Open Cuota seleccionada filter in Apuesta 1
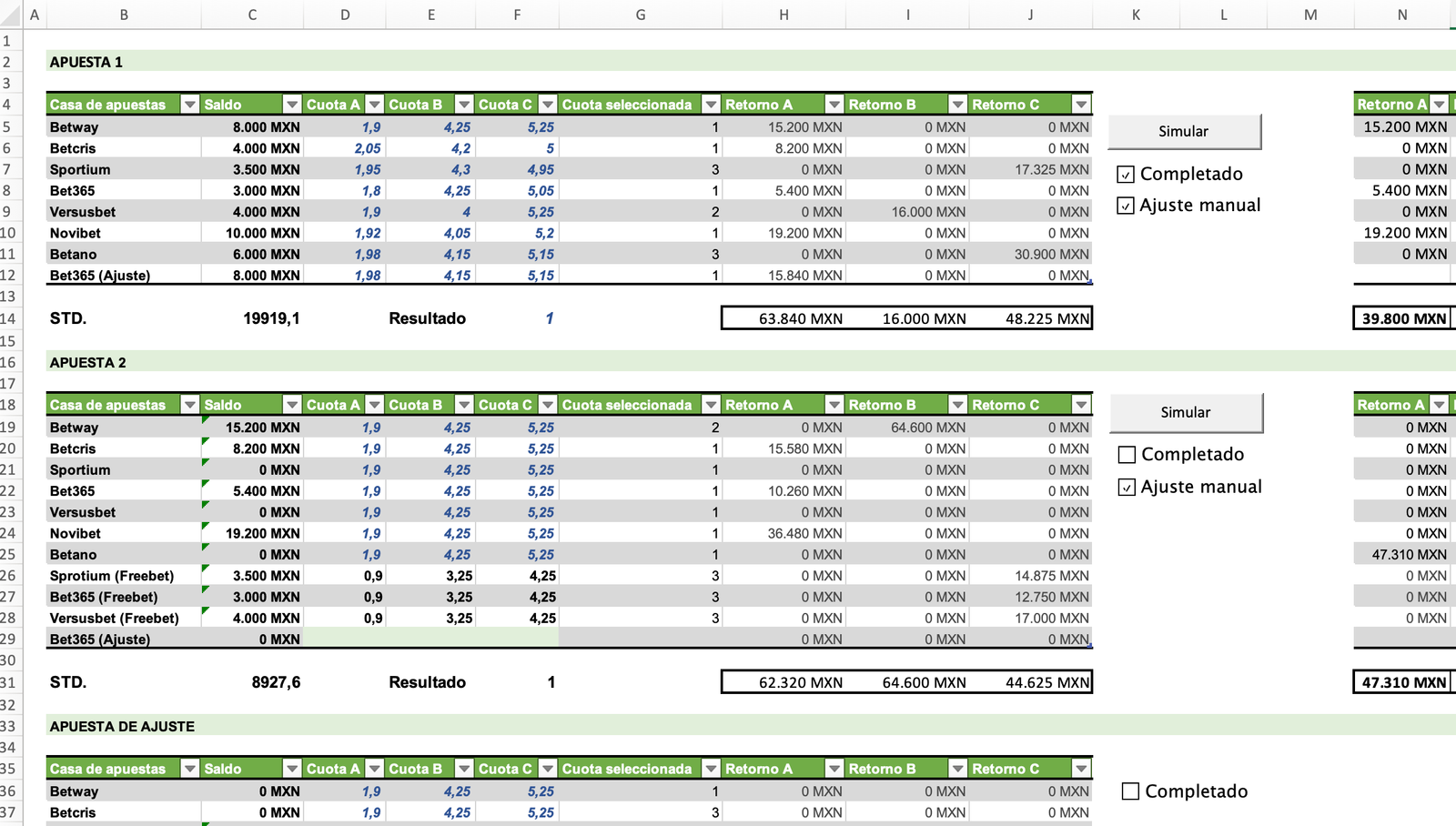This screenshot has width=1456, height=826. coord(711,105)
